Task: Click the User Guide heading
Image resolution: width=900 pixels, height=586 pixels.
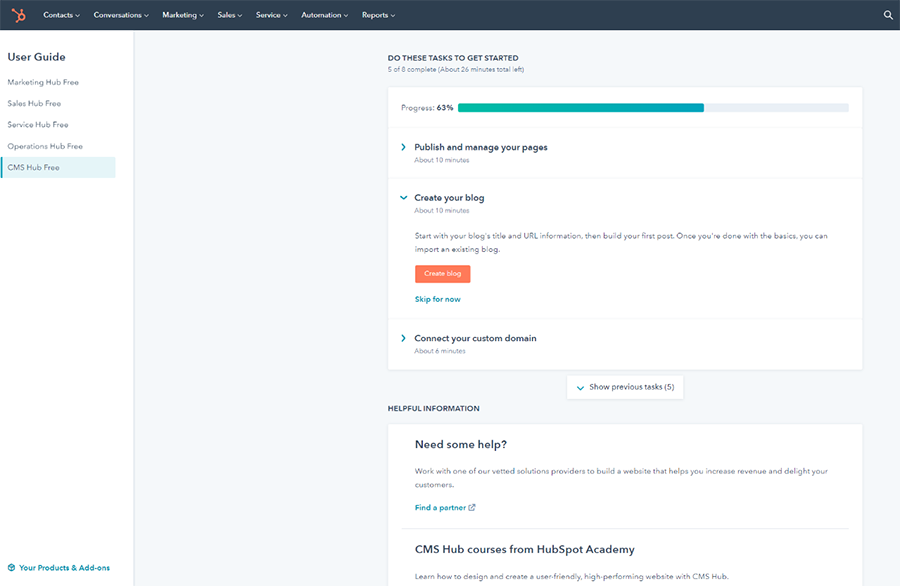Action: [x=36, y=57]
